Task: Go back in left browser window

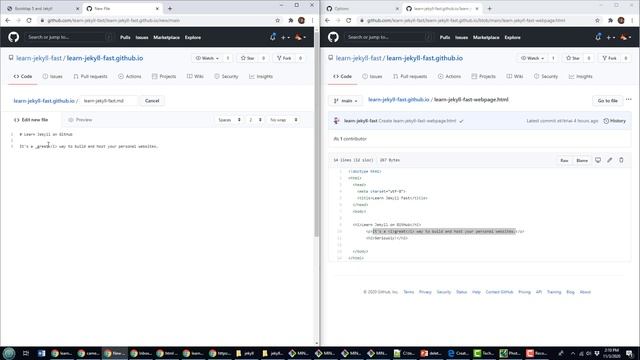Action: point(8,20)
